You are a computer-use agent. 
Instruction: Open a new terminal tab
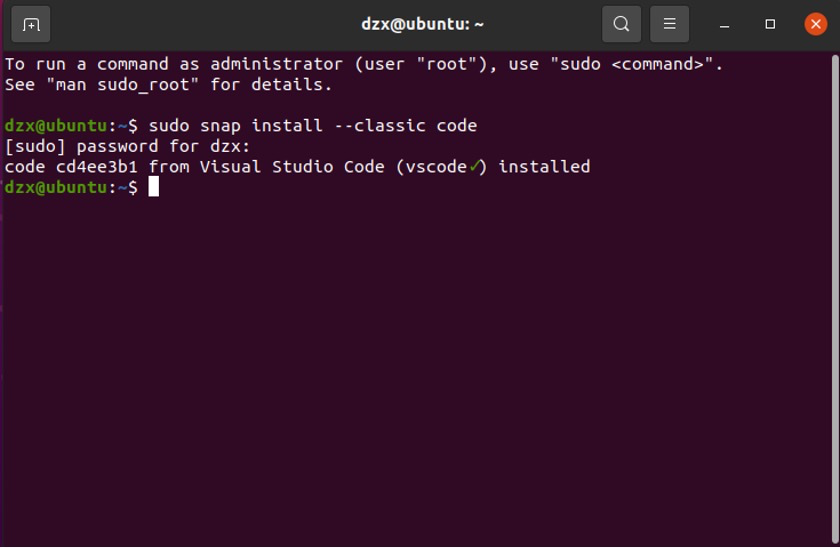click(31, 24)
